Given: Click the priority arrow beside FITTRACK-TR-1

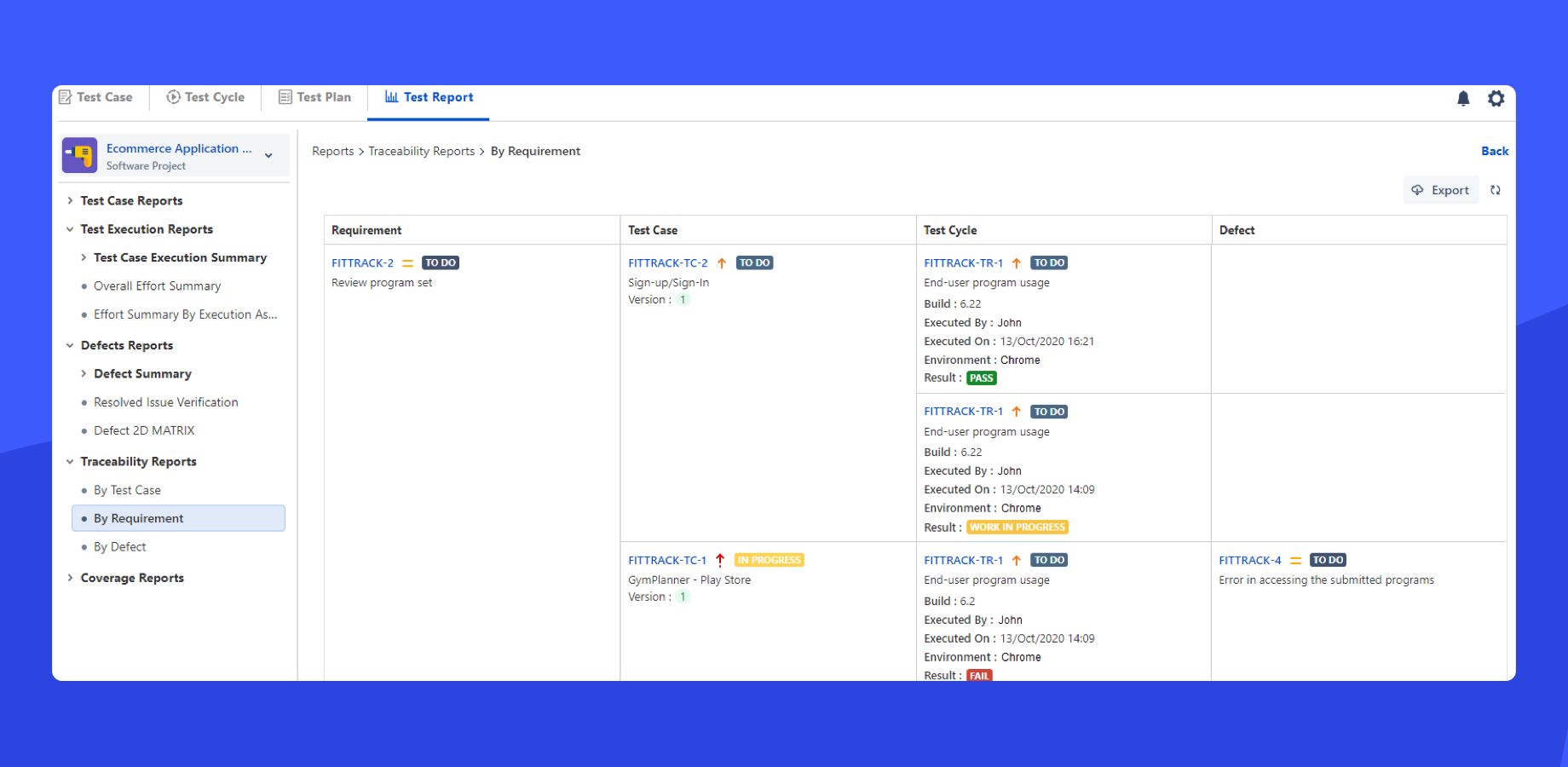Looking at the screenshot, I should coord(1017,262).
